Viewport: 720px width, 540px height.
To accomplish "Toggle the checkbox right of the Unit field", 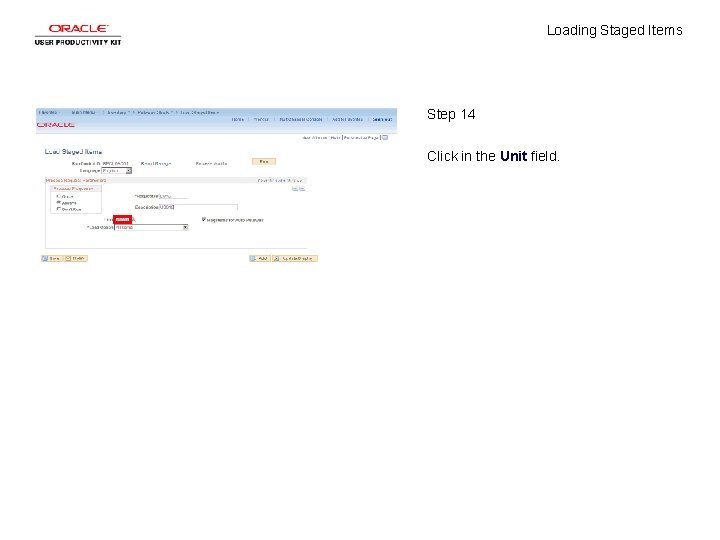I will (x=204, y=219).
